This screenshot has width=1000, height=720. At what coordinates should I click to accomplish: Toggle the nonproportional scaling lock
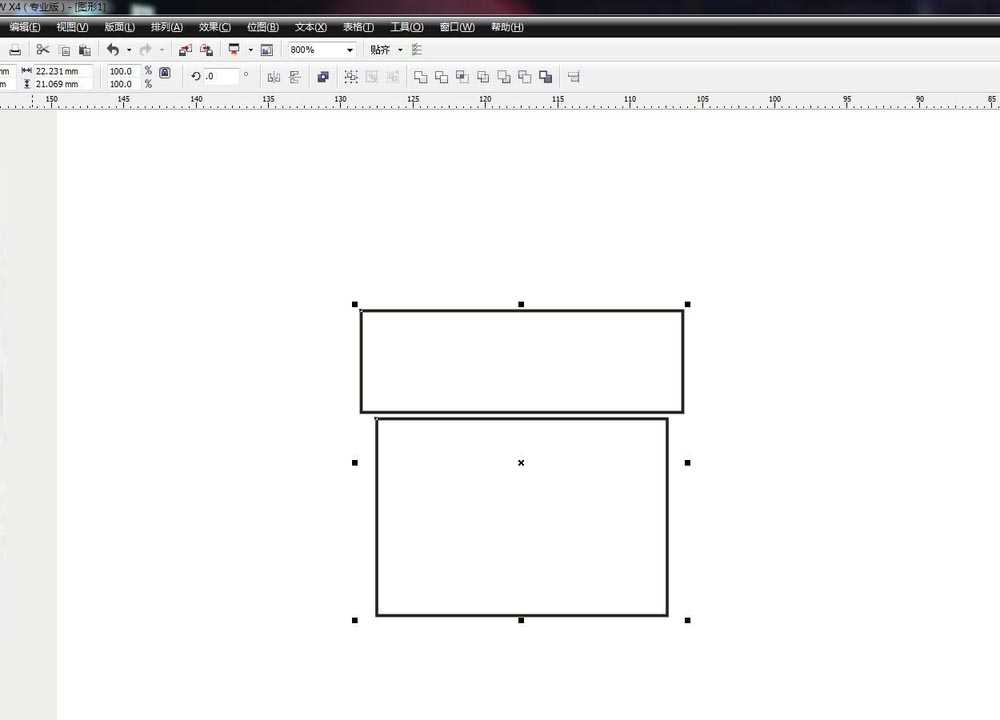click(164, 72)
